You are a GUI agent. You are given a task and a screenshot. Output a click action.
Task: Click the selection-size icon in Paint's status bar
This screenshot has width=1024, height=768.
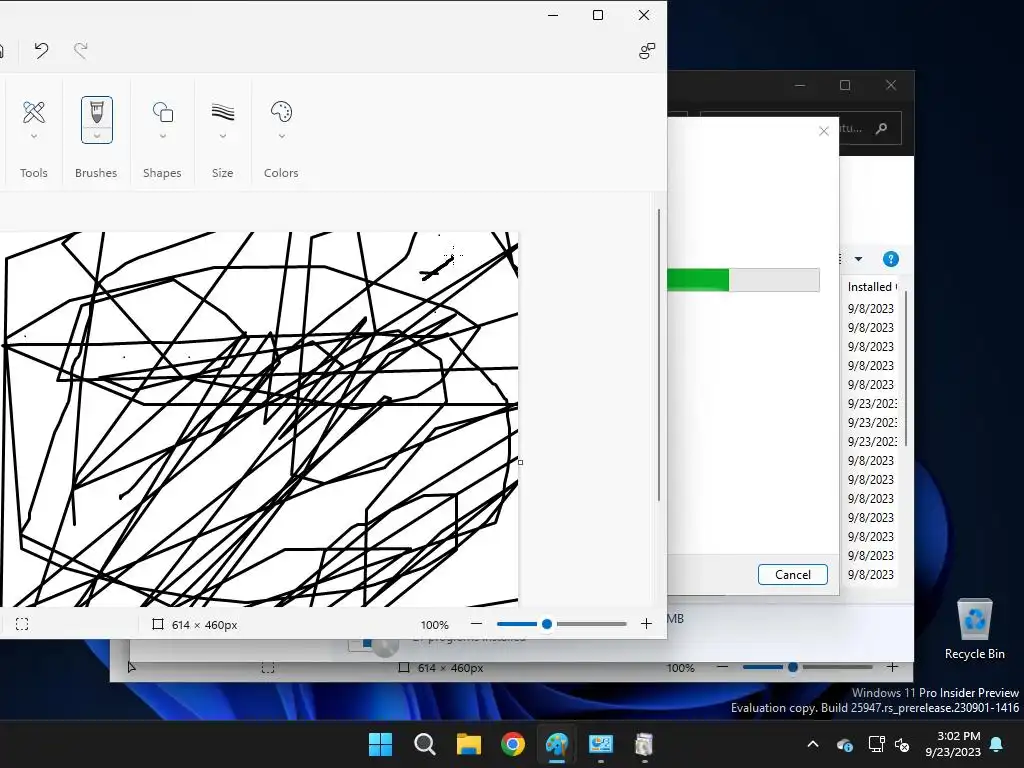tap(22, 624)
